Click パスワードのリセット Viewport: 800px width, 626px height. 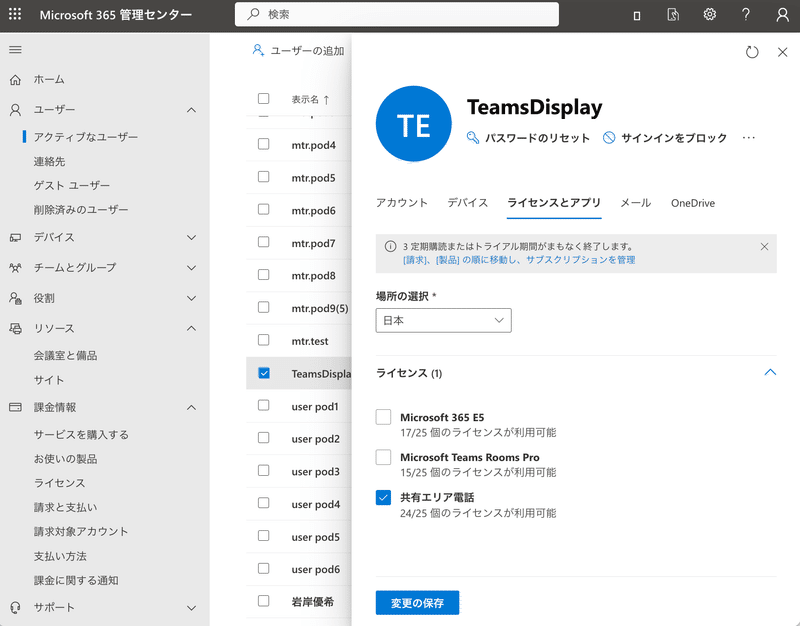pyautogui.click(x=537, y=138)
